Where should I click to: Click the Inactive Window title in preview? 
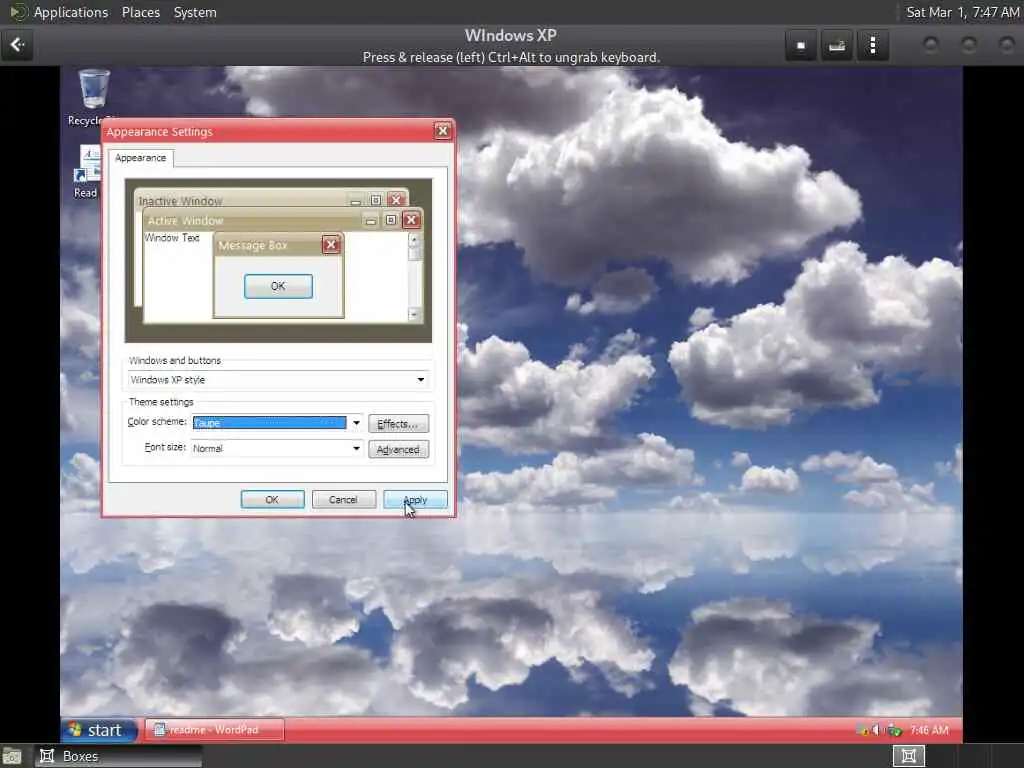pos(180,201)
